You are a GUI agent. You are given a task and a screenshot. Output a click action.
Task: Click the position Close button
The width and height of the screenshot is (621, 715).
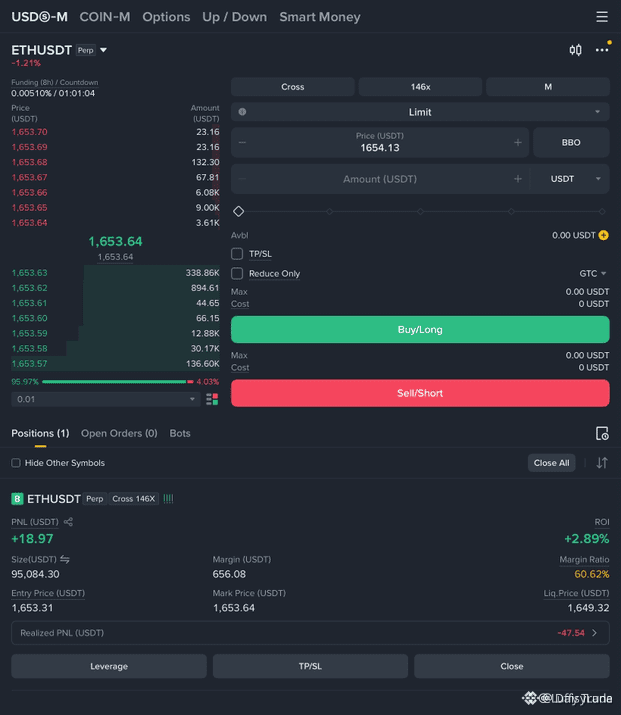pyautogui.click(x=512, y=666)
